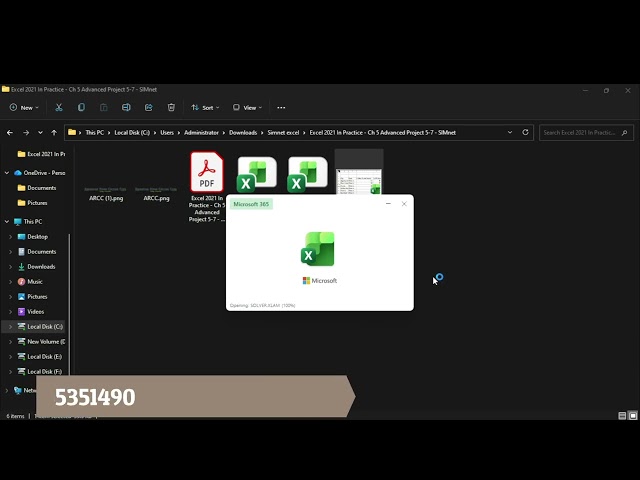The image size is (640, 480).
Task: Select Desktop in navigation pane
Action: coord(33,237)
